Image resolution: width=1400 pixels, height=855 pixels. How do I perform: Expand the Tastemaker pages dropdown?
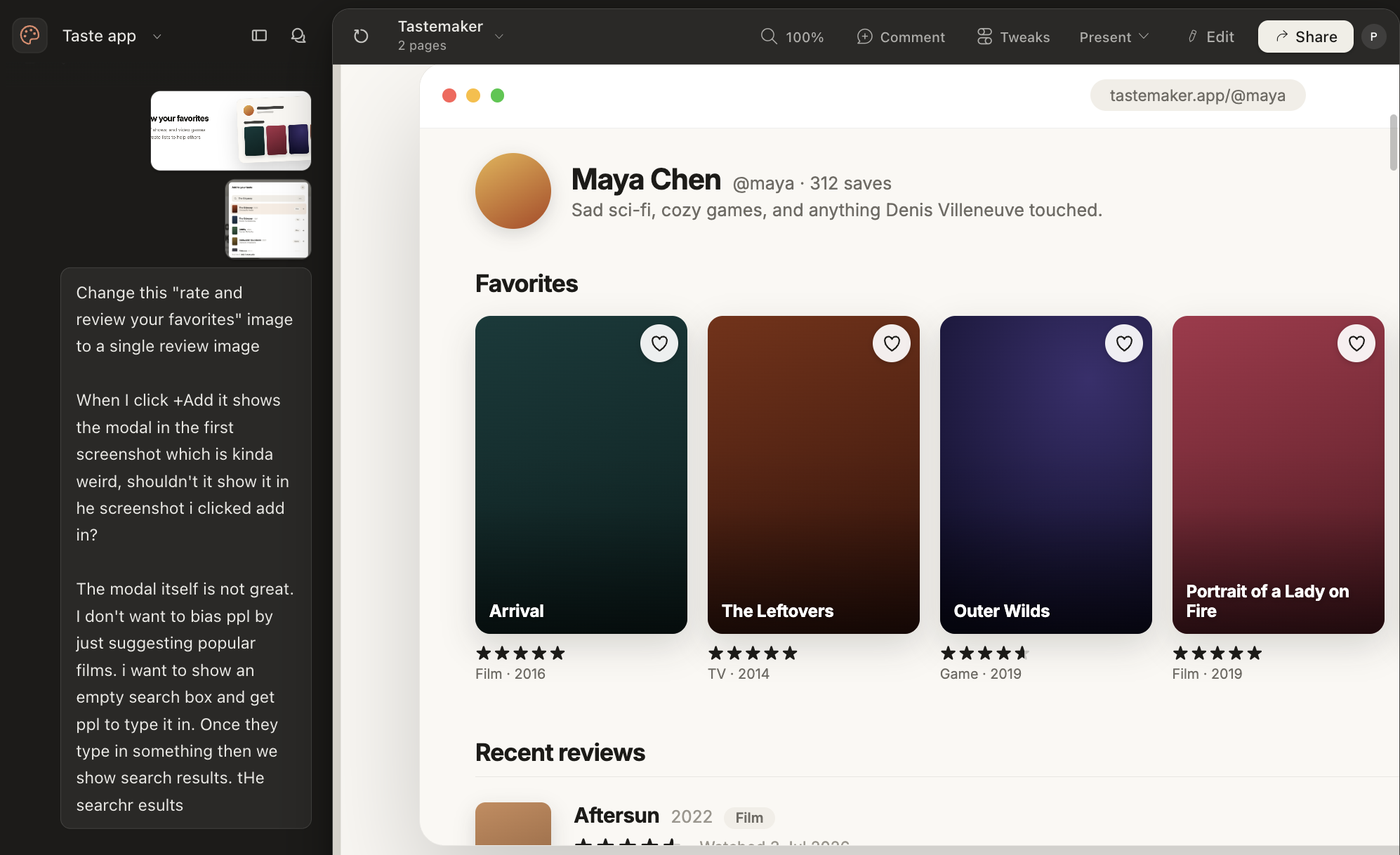499,37
